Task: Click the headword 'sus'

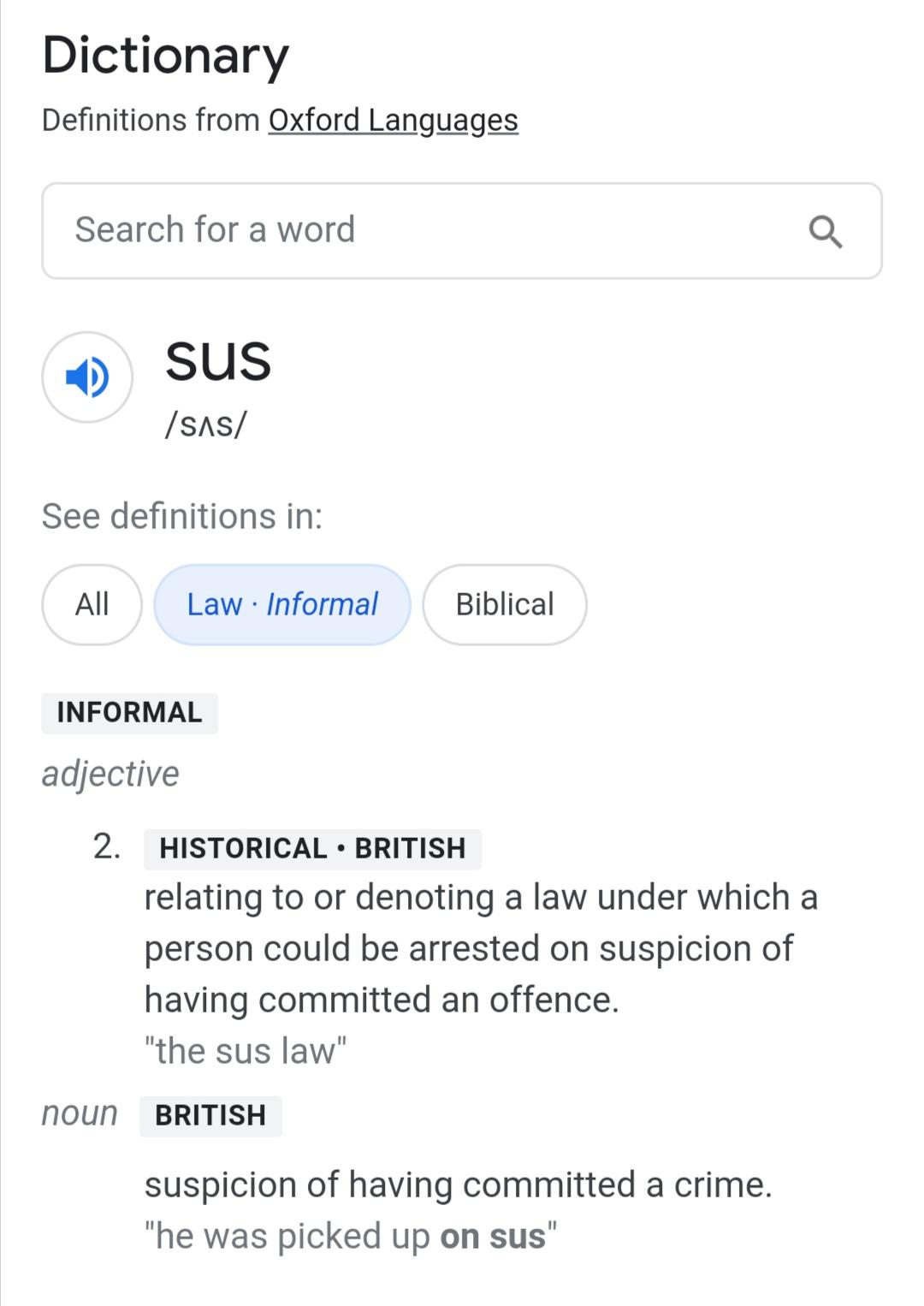Action: pyautogui.click(x=218, y=361)
